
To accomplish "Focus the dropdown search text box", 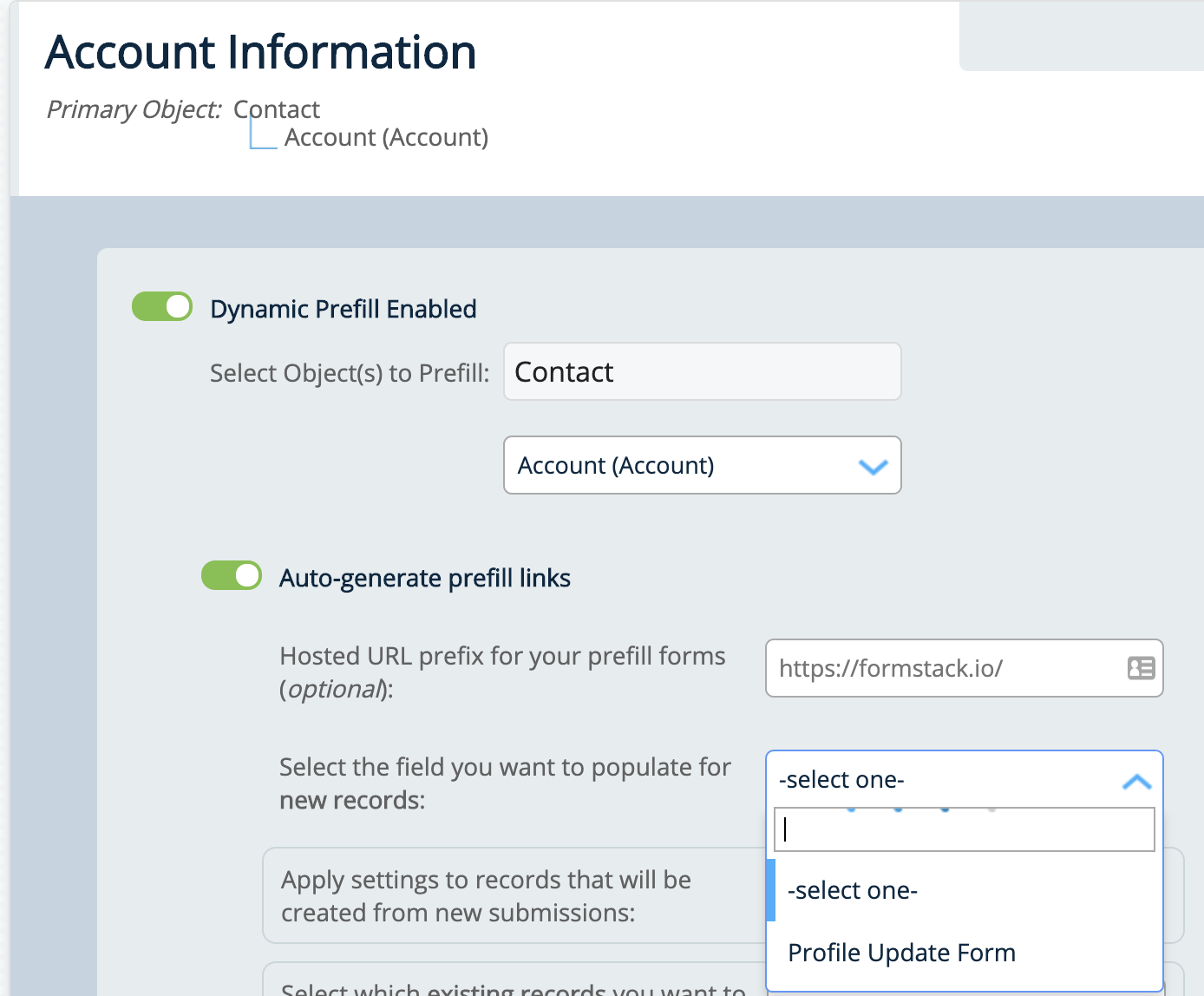I will (x=964, y=830).
